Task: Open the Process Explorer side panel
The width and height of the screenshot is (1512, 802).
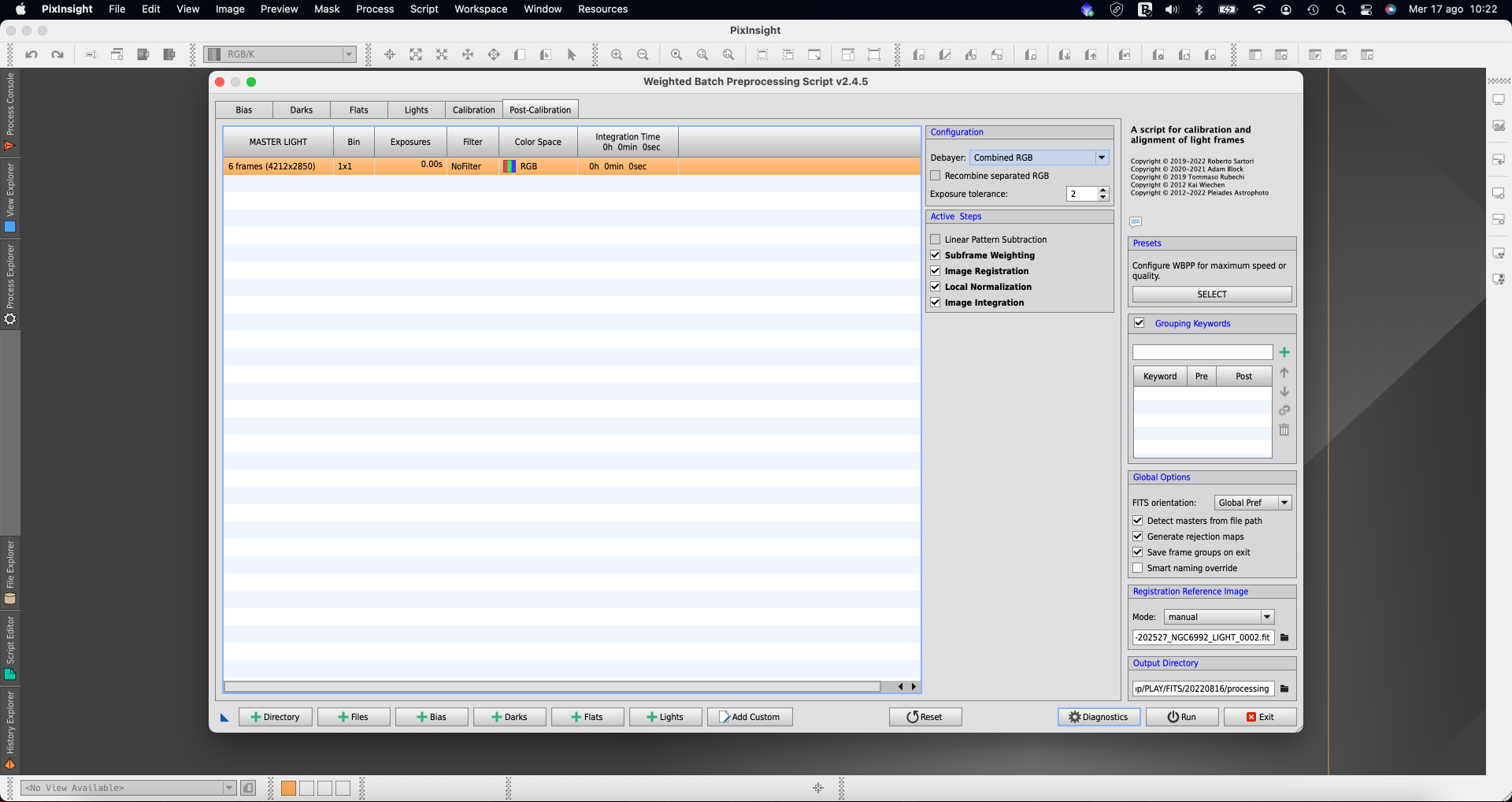Action: pos(10,284)
